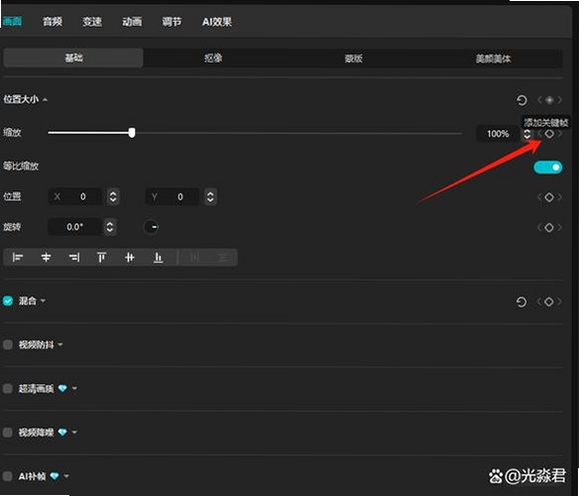Click the horizontal center align icon
579x496 pixels.
[46, 257]
